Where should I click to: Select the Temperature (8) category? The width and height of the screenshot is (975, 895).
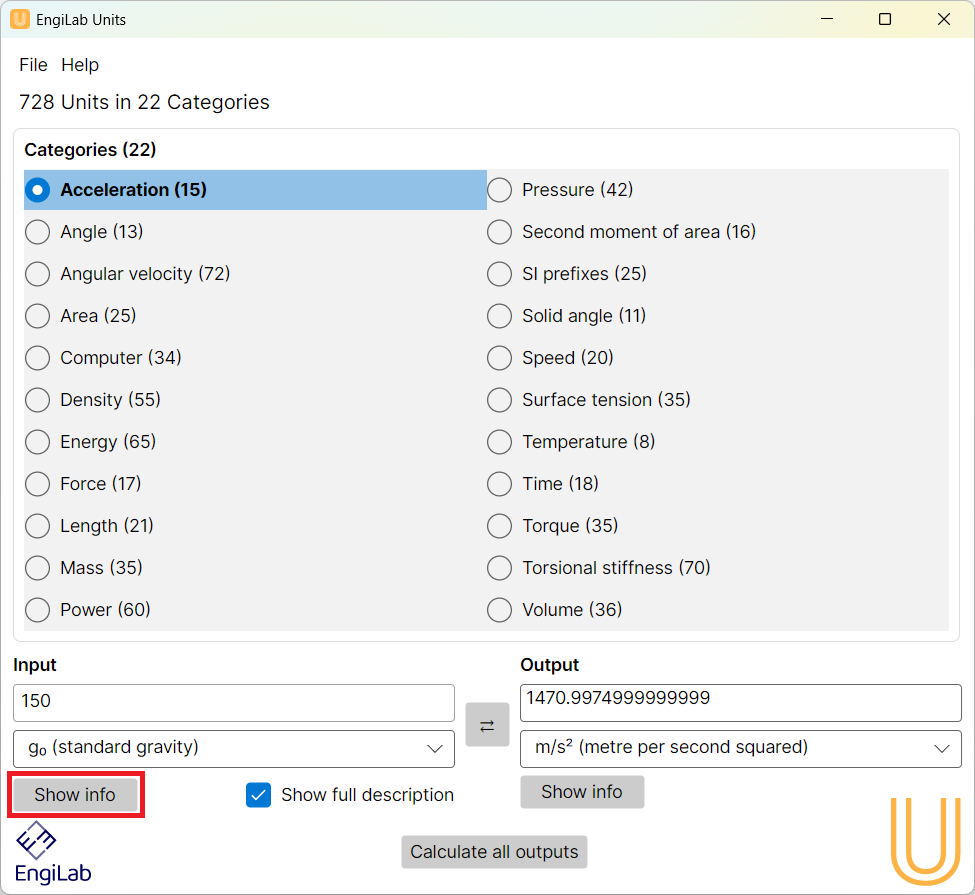click(500, 442)
